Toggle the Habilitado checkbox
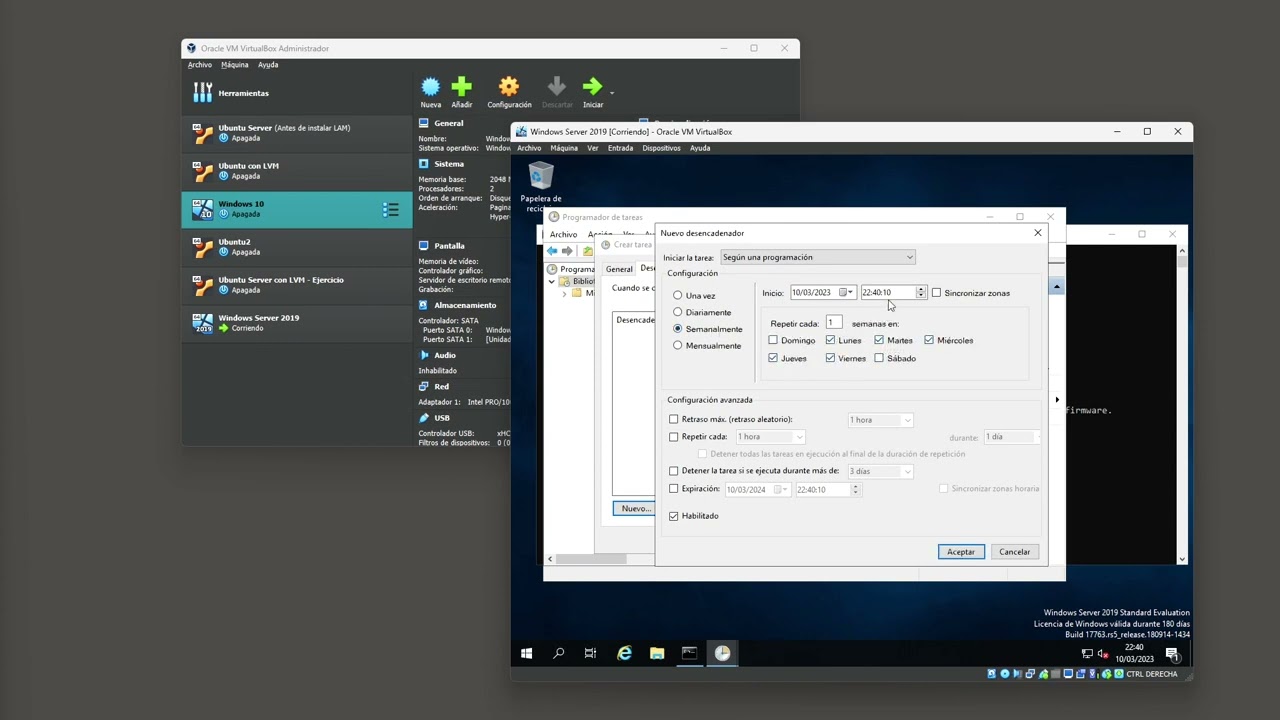Viewport: 1280px width, 720px height. click(x=674, y=516)
